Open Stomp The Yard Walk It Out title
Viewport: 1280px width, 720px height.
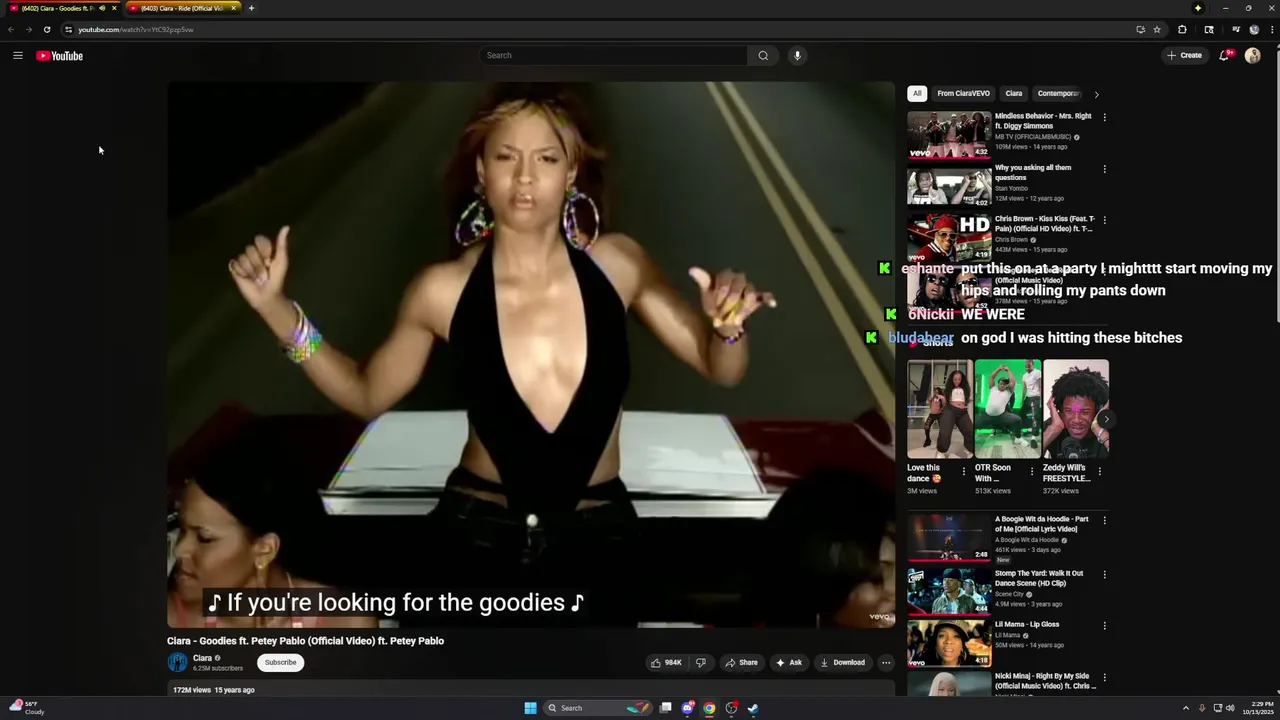coord(1039,578)
